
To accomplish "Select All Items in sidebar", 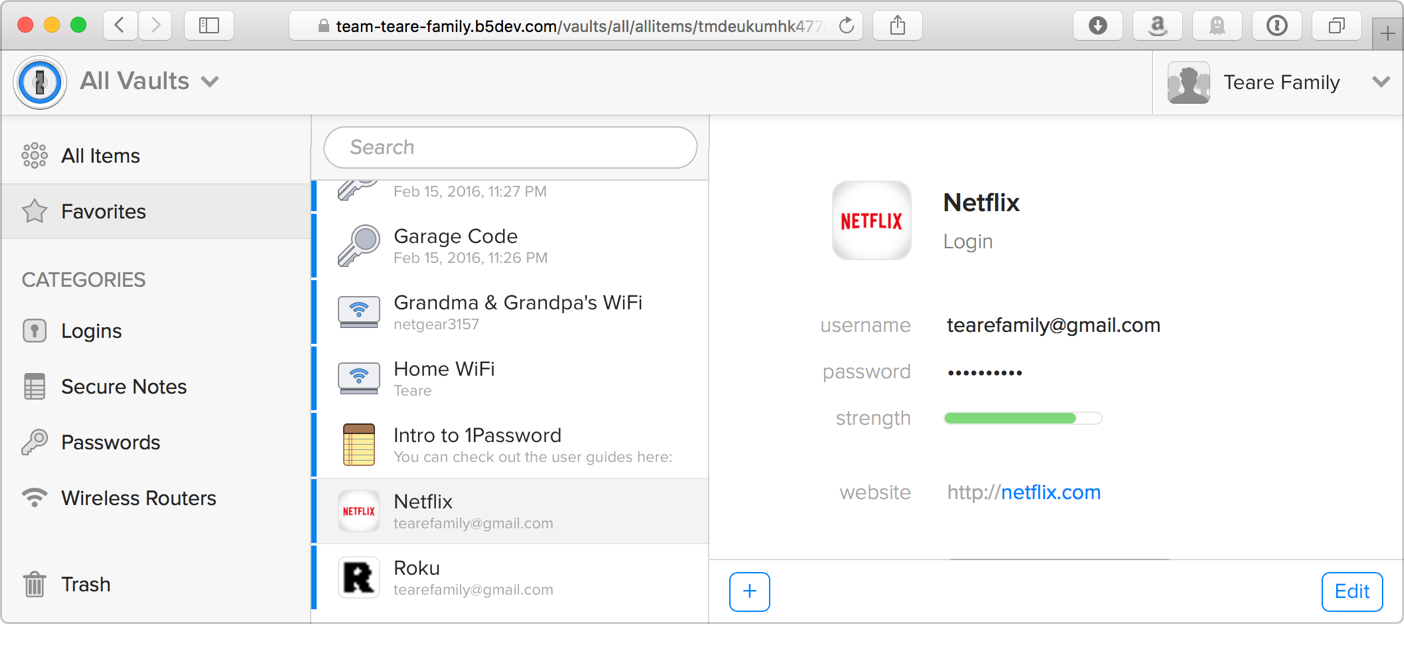I will [156, 155].
